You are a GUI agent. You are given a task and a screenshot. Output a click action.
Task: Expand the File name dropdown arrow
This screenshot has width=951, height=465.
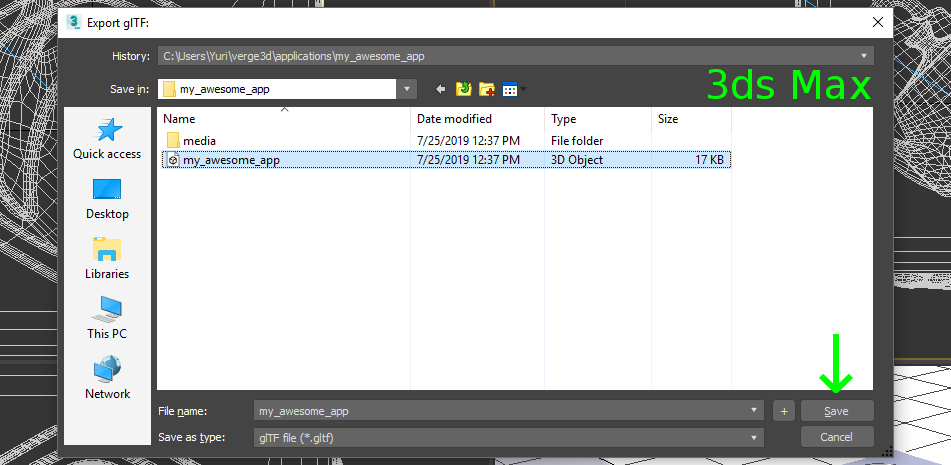753,410
